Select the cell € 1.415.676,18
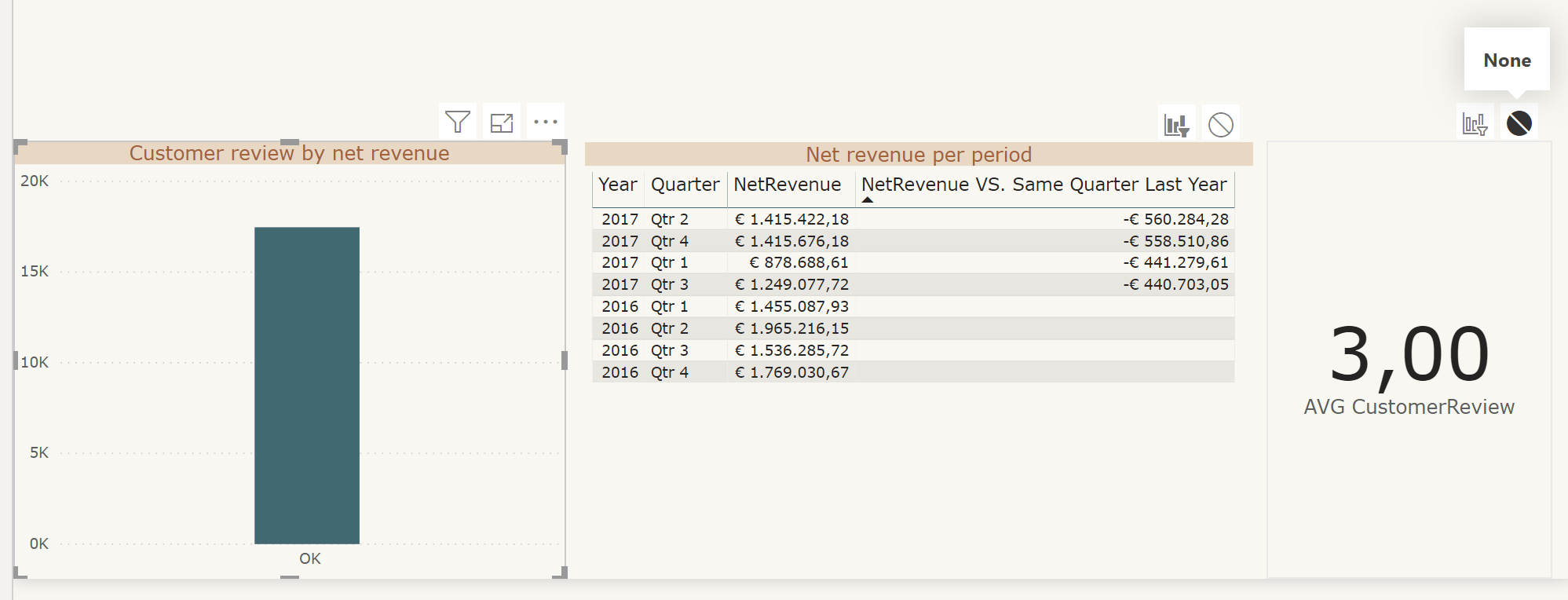This screenshot has width=1568, height=600. [791, 241]
